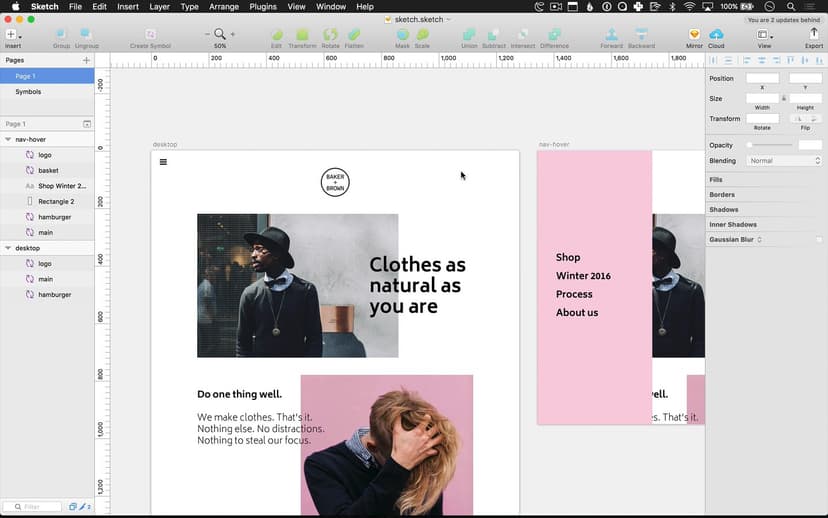
Task: Click the Insert tool in toolbar
Action: click(x=12, y=36)
